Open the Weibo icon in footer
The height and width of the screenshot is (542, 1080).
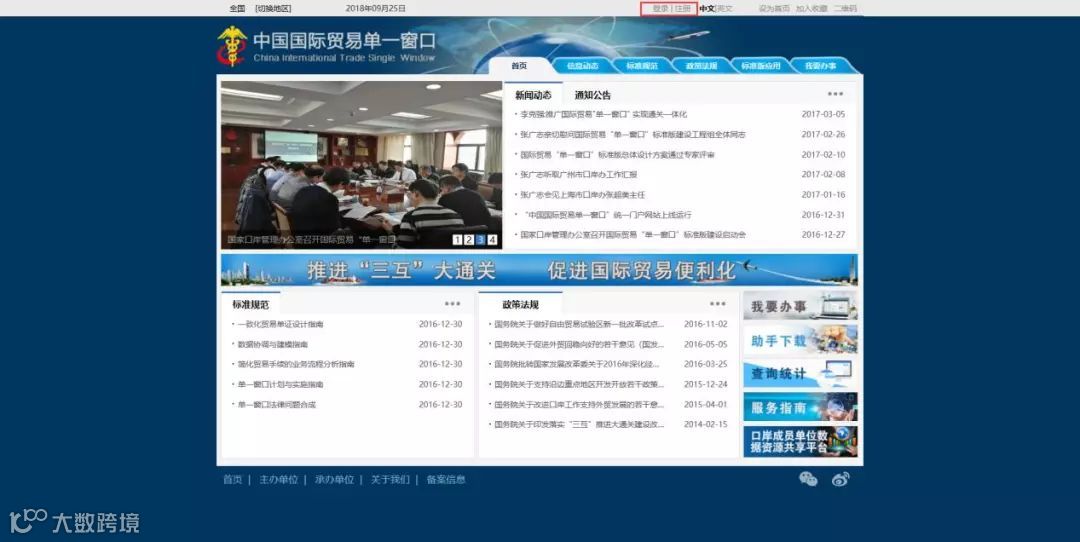[x=840, y=479]
